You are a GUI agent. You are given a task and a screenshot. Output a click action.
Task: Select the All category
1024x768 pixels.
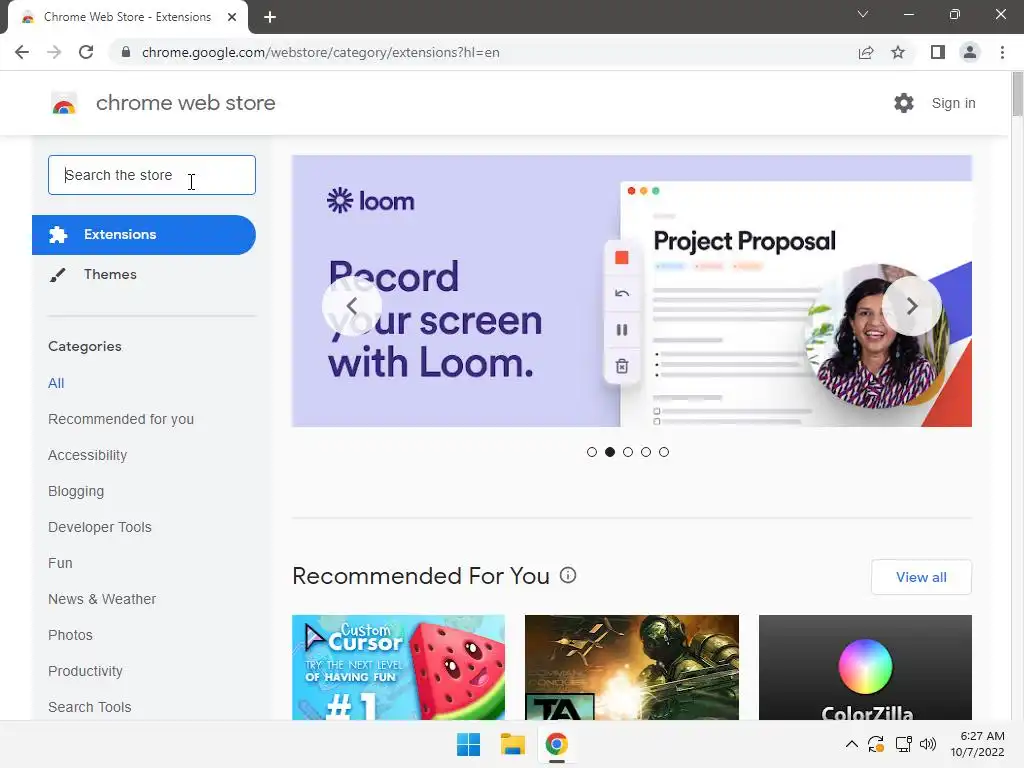click(x=56, y=383)
